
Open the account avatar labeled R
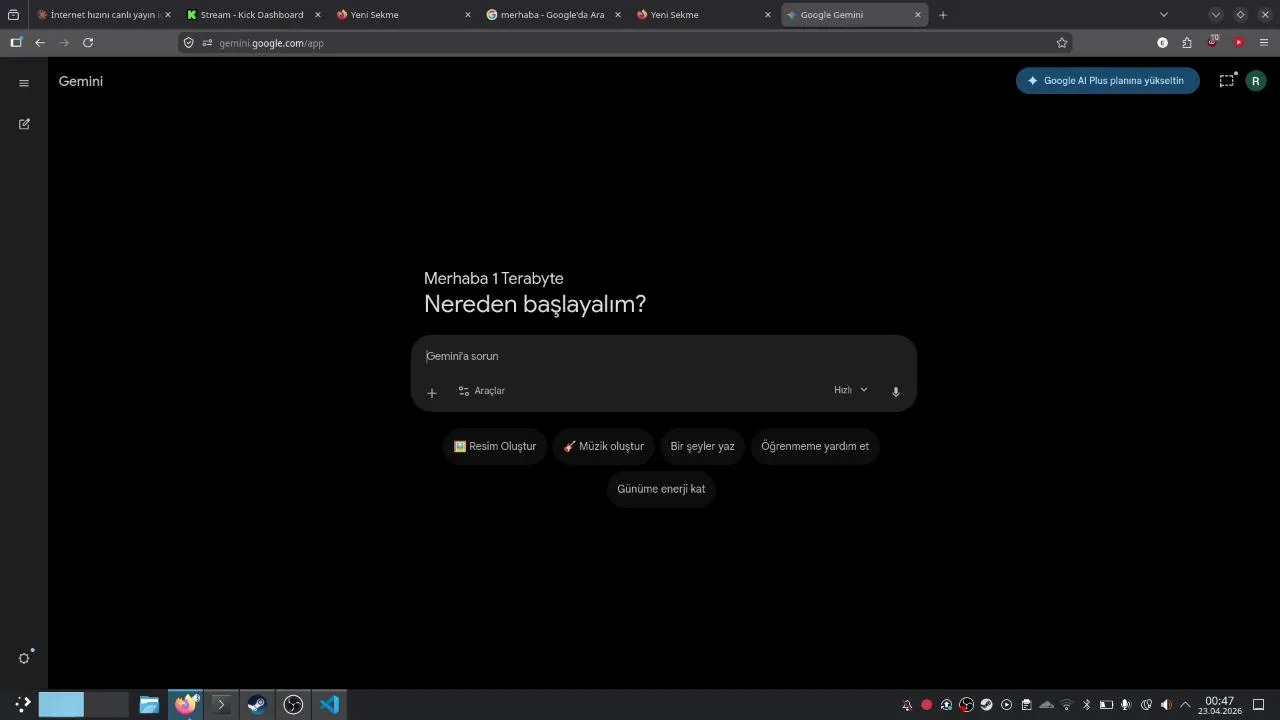pyautogui.click(x=1256, y=81)
